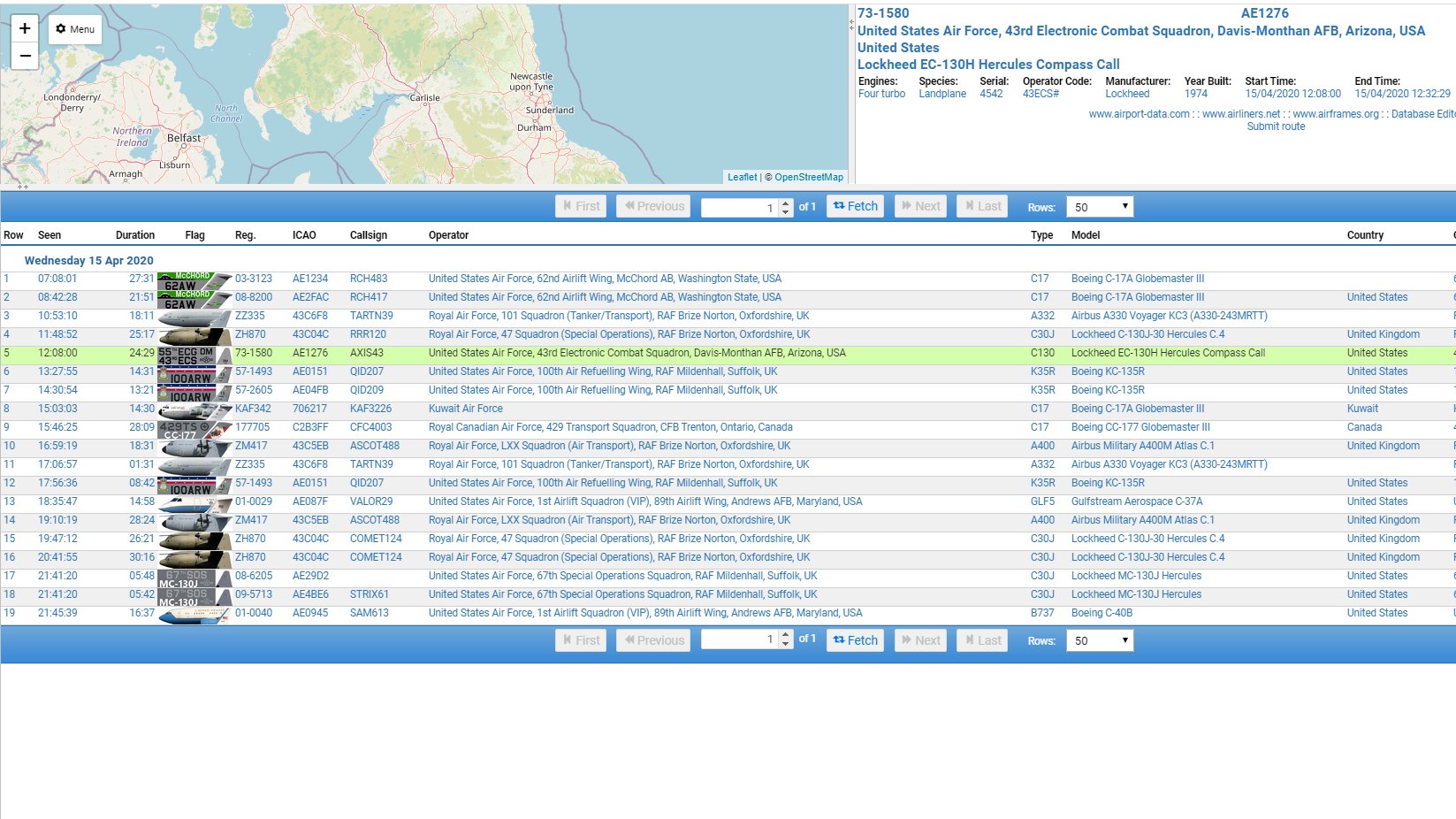Screen dimensions: 1456x819
Task: Sort table by Model column header
Action: pyautogui.click(x=1086, y=235)
